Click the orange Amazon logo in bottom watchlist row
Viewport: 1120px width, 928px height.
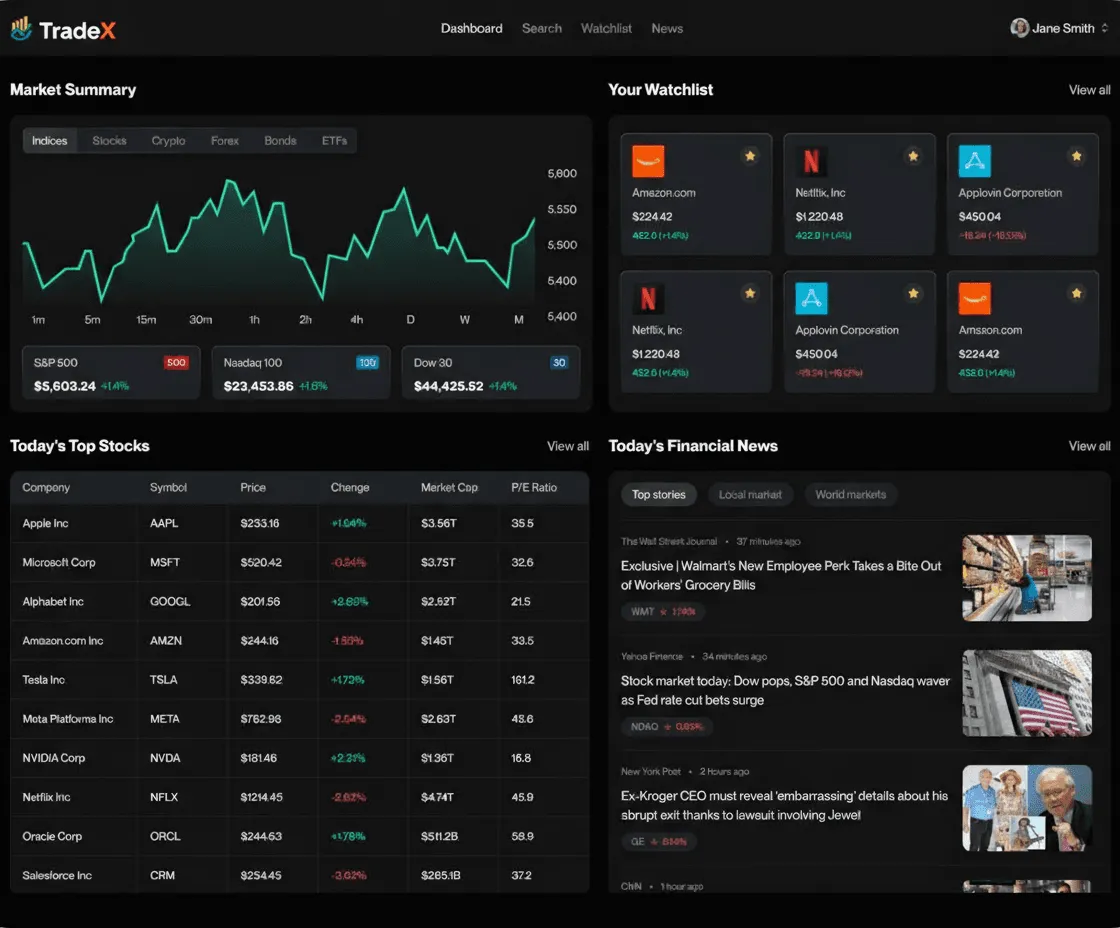point(974,299)
